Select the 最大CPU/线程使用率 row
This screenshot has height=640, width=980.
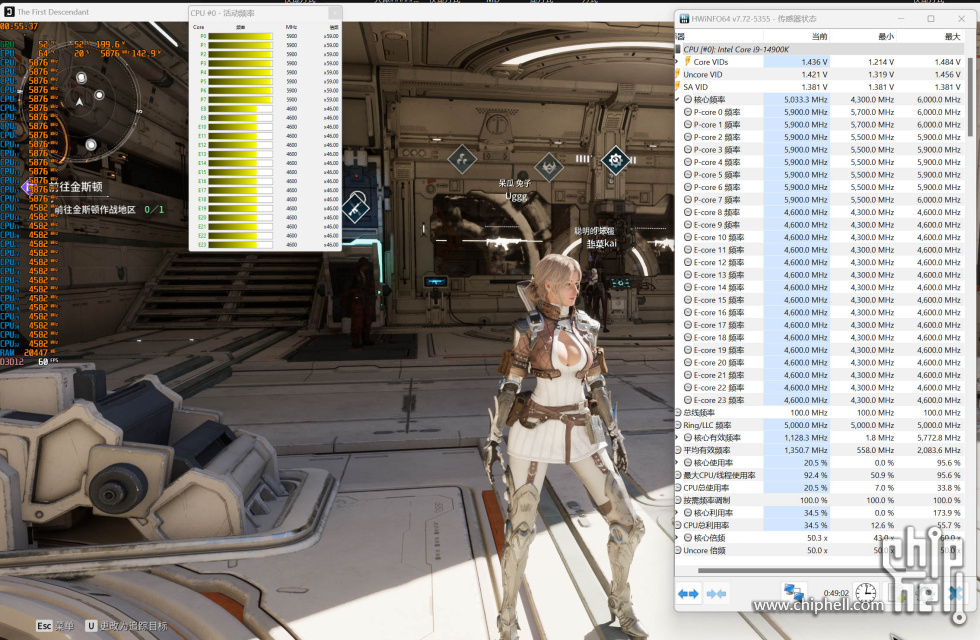pos(819,475)
